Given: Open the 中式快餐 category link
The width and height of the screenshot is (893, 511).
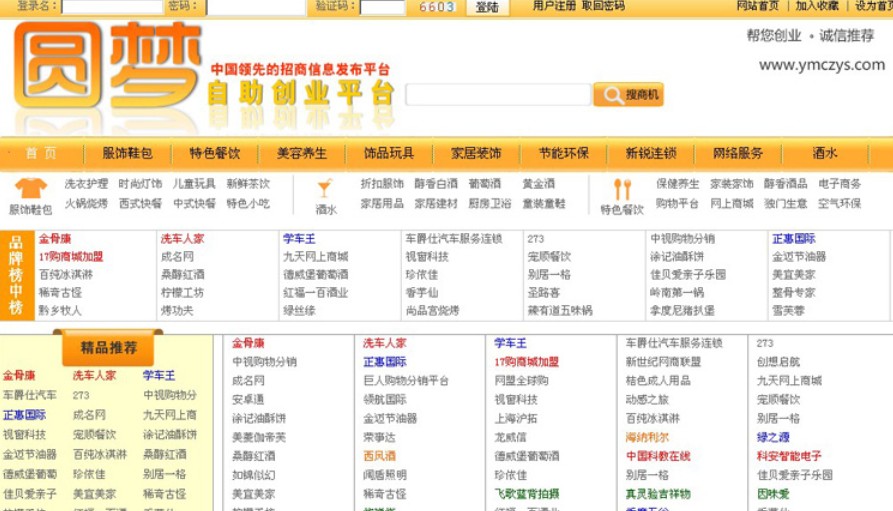Looking at the screenshot, I should click(194, 203).
